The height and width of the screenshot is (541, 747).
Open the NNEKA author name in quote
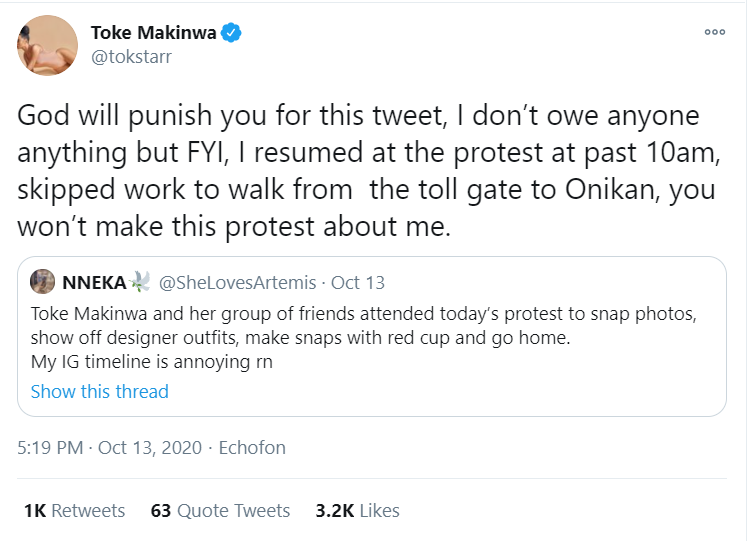(x=91, y=283)
